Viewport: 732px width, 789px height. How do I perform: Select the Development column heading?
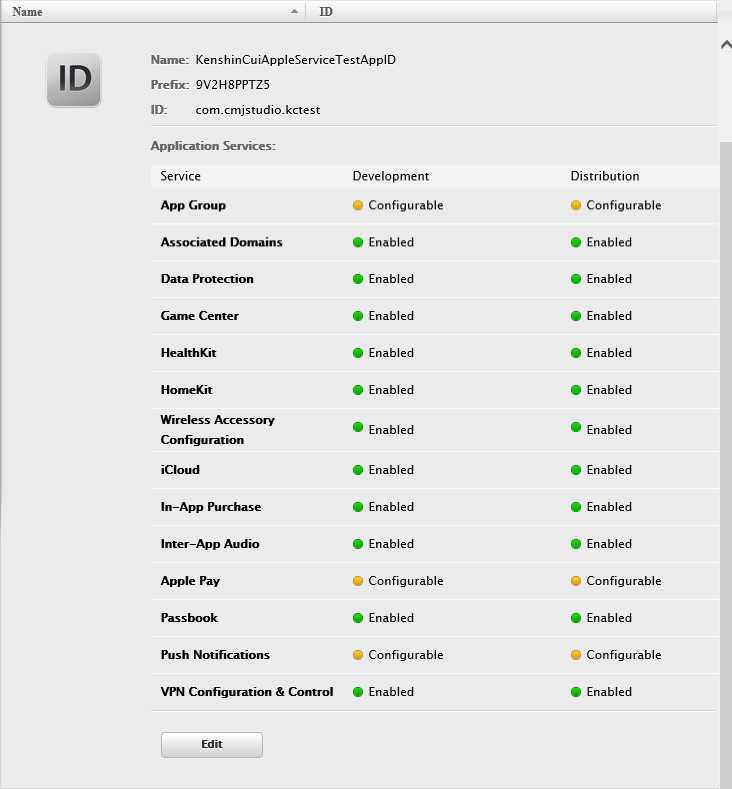[x=391, y=176]
